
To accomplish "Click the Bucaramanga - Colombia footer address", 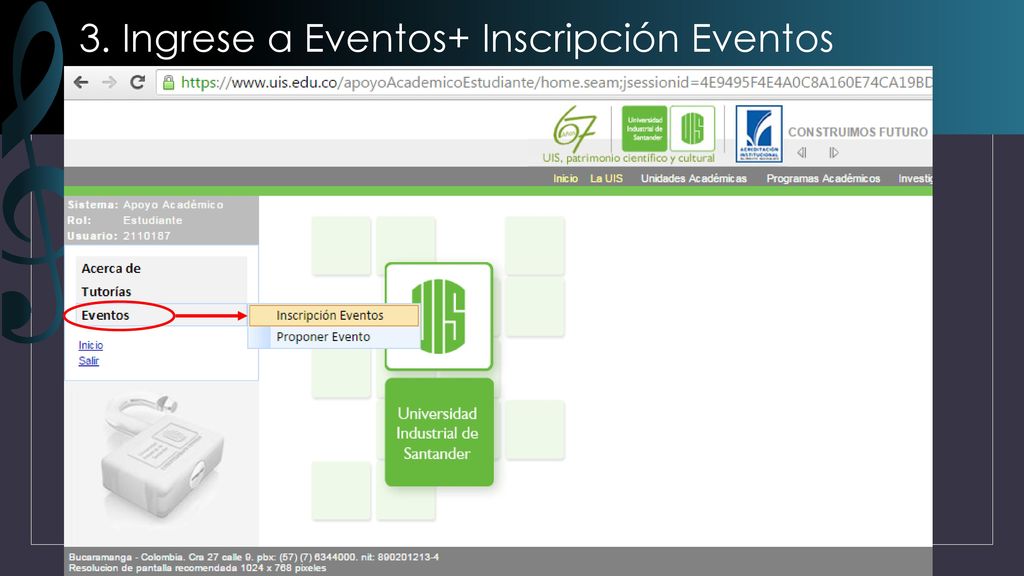I will (254, 557).
